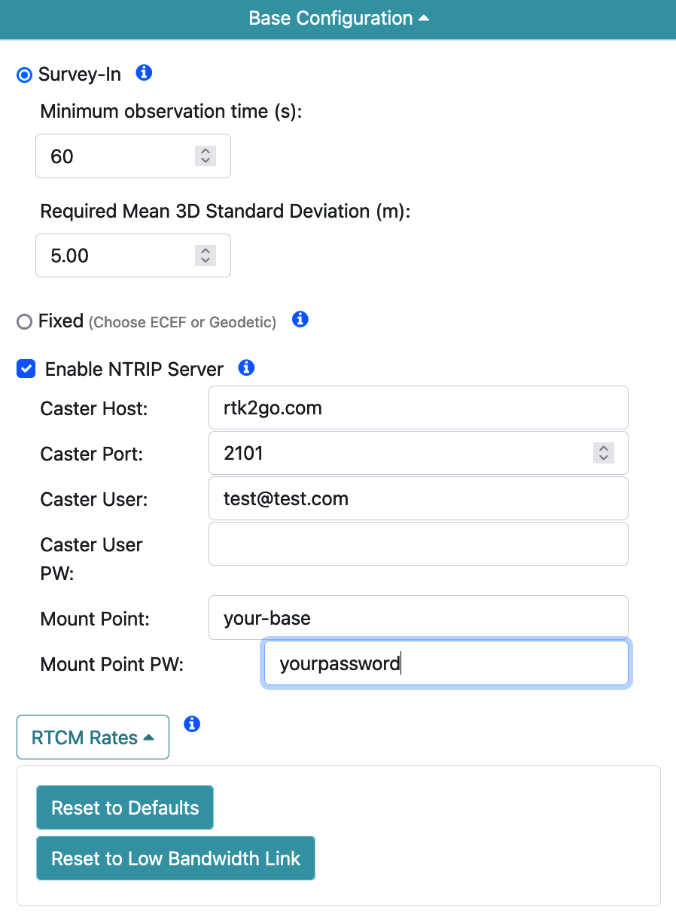676x920 pixels.
Task: Click the Caster Host input field
Action: pyautogui.click(x=418, y=408)
